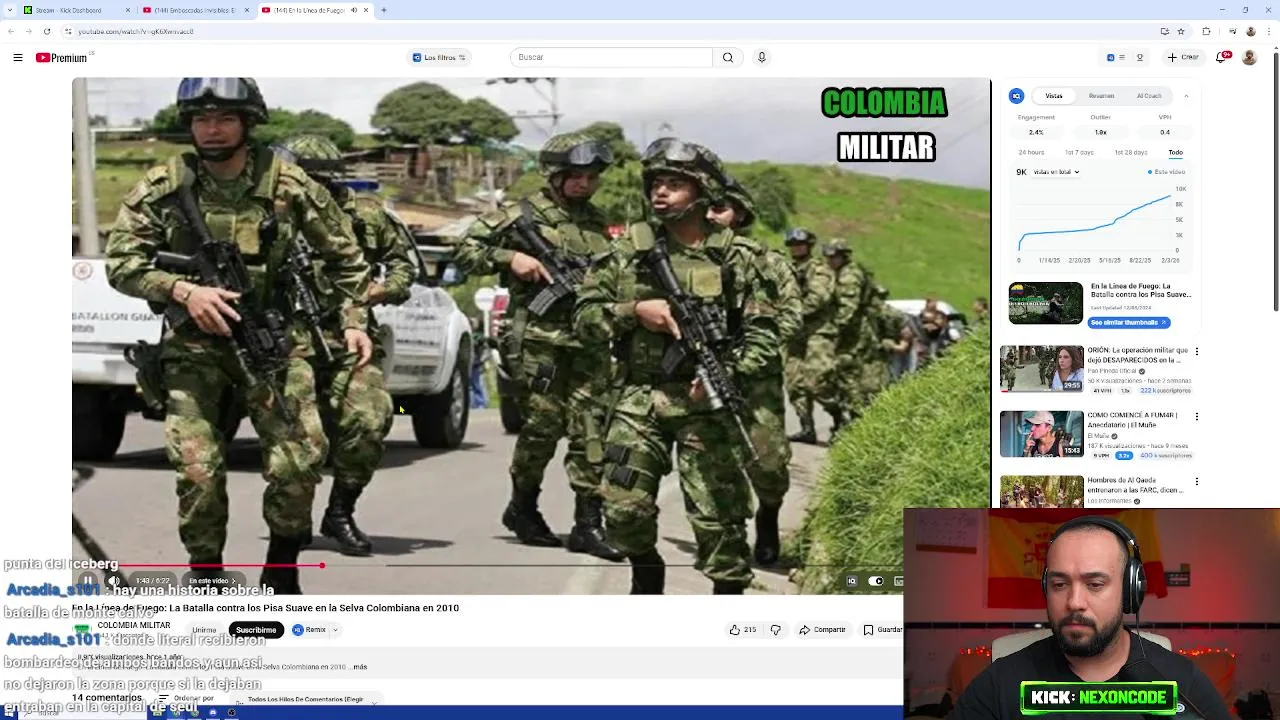
Task: Expand the Remix dropdown arrow
Action: 335,630
